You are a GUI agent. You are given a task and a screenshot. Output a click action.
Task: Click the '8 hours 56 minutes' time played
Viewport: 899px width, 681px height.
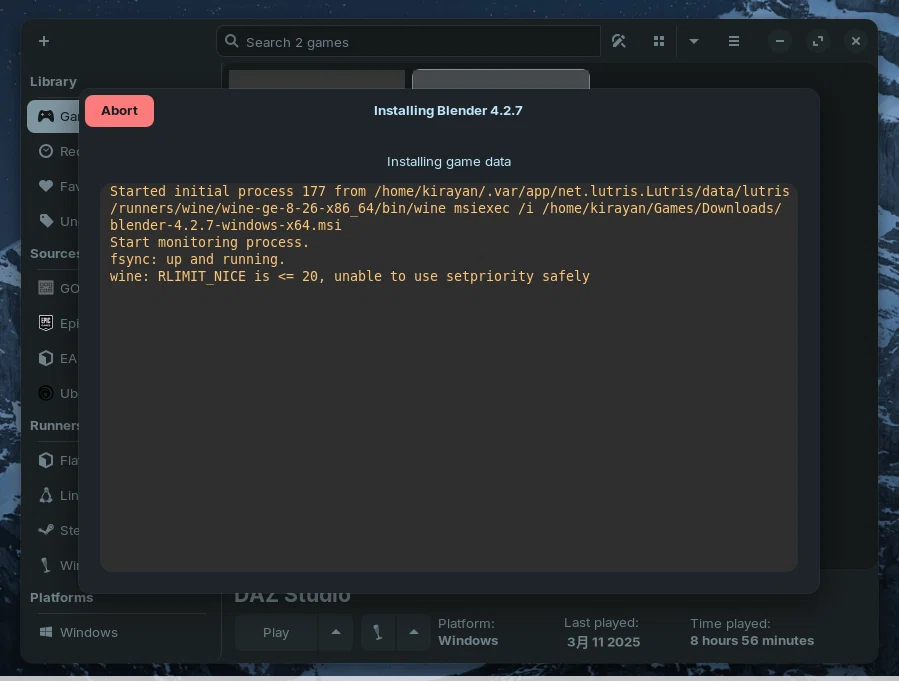click(752, 641)
